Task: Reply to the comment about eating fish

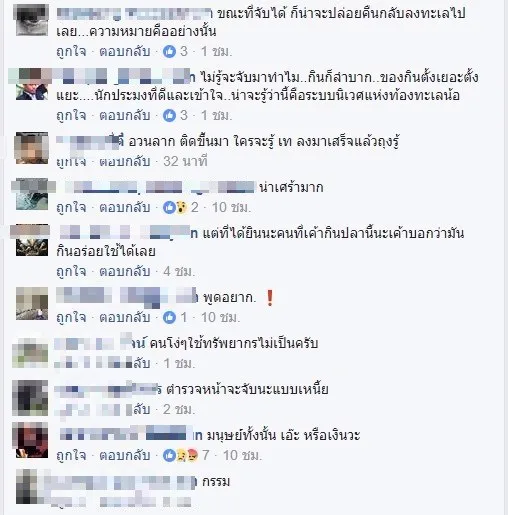Action: [x=125, y=272]
